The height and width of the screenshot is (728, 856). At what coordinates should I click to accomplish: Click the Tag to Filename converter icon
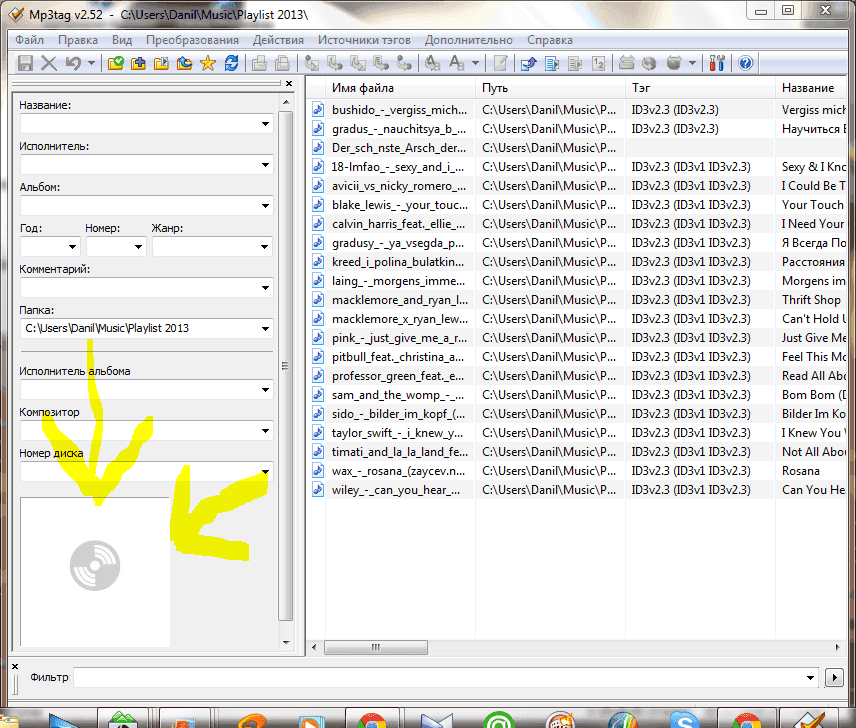(x=312, y=63)
